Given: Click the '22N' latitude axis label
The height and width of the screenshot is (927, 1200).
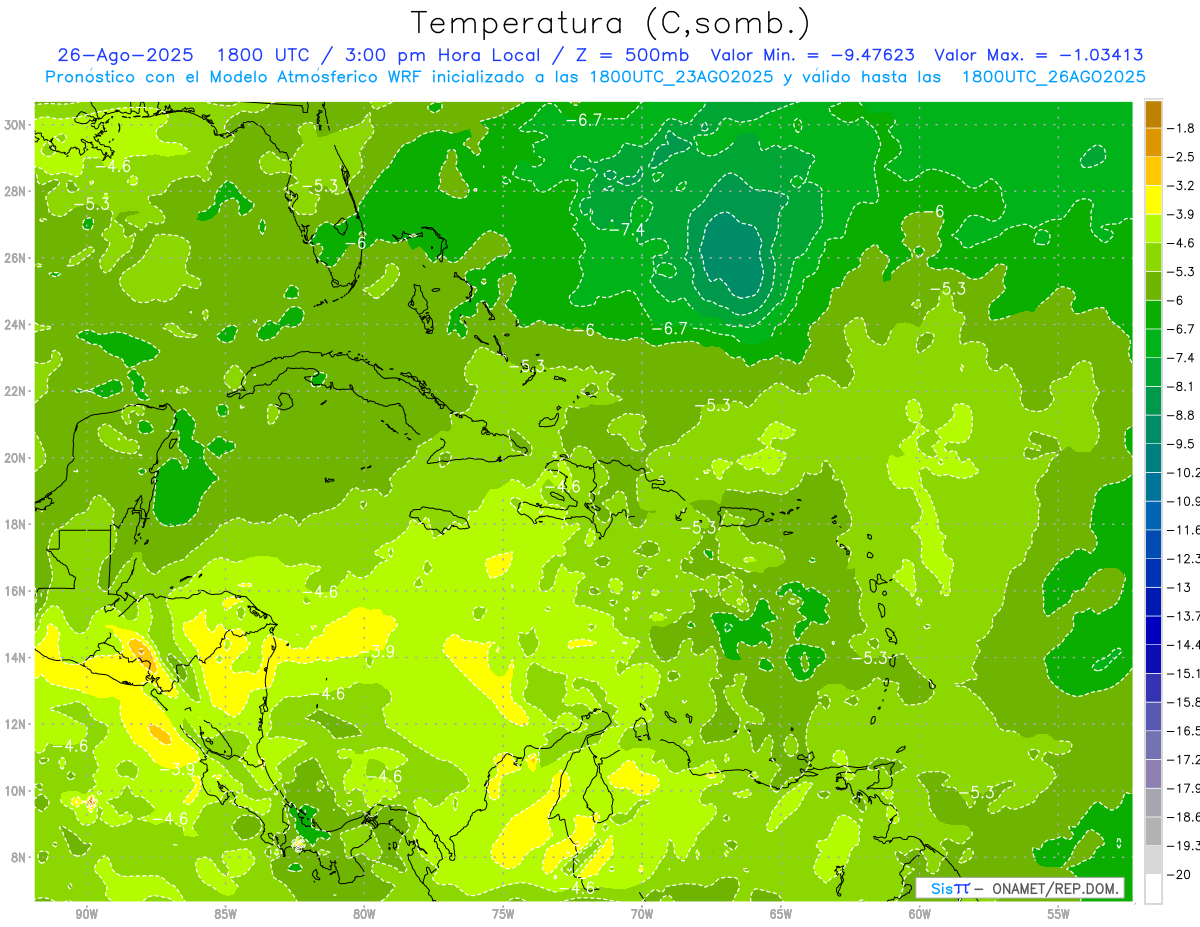Looking at the screenshot, I should pos(17,391).
